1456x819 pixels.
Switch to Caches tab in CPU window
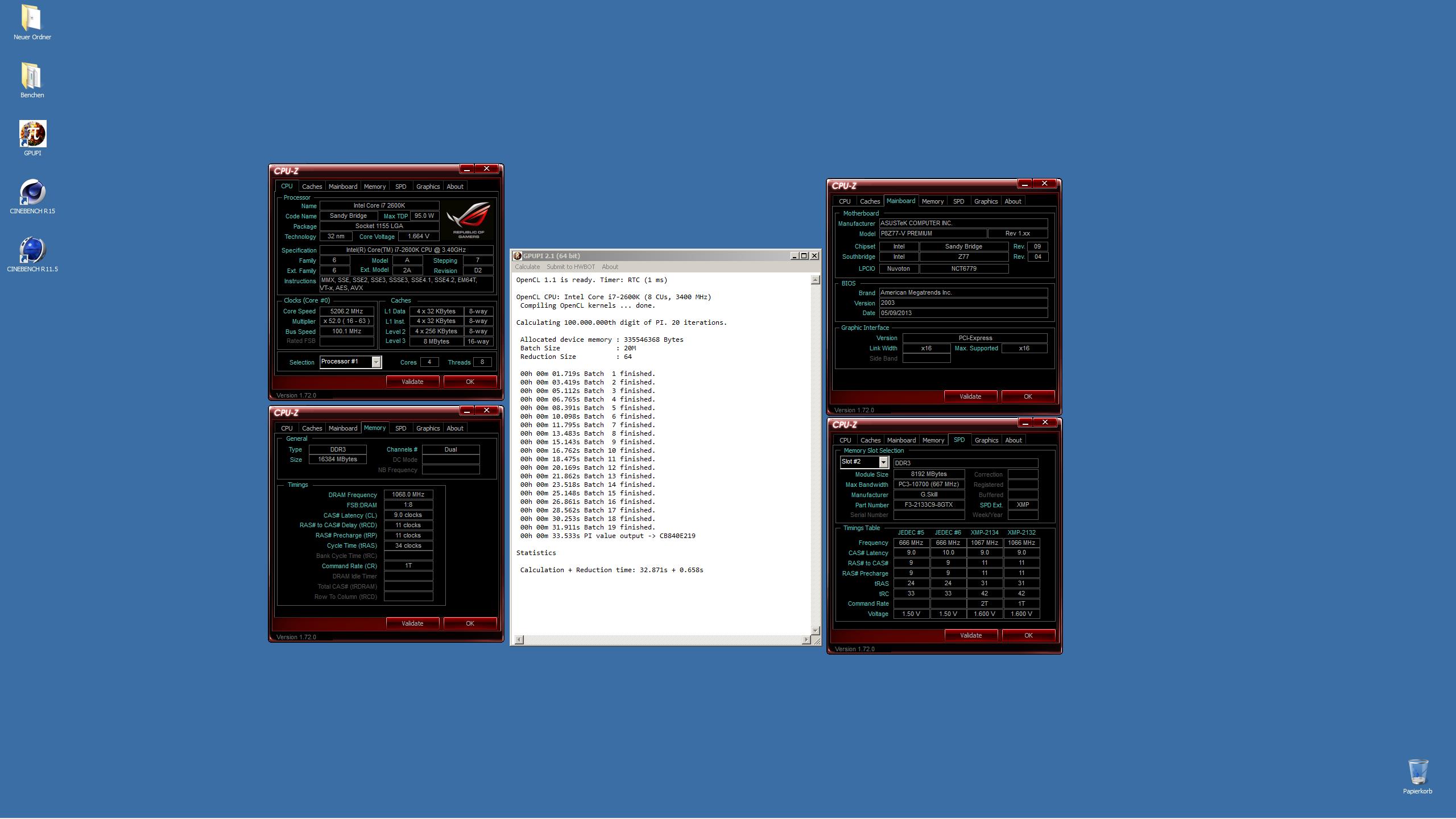[312, 187]
